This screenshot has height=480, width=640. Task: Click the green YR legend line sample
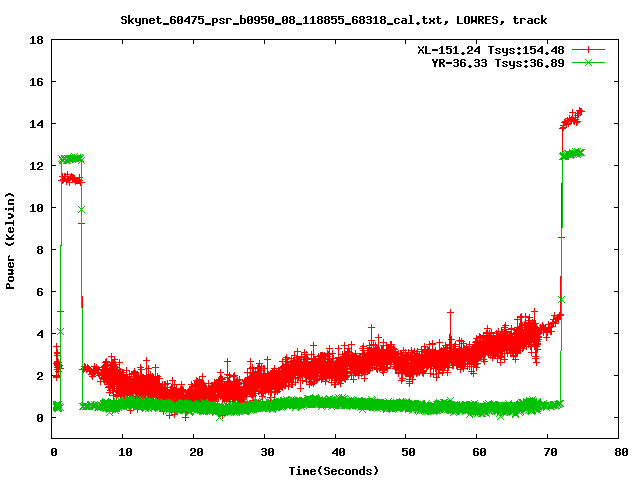click(x=588, y=62)
